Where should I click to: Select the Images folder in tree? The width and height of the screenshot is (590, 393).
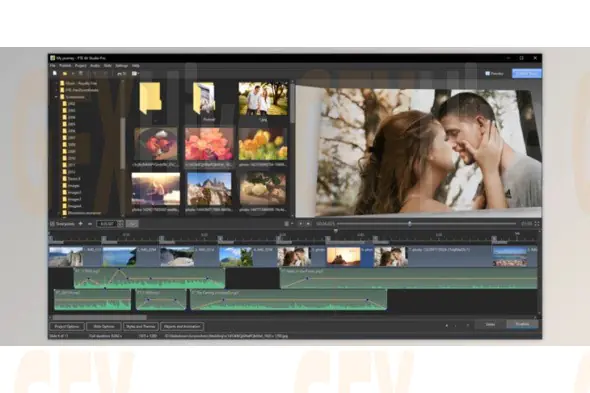pos(71,186)
